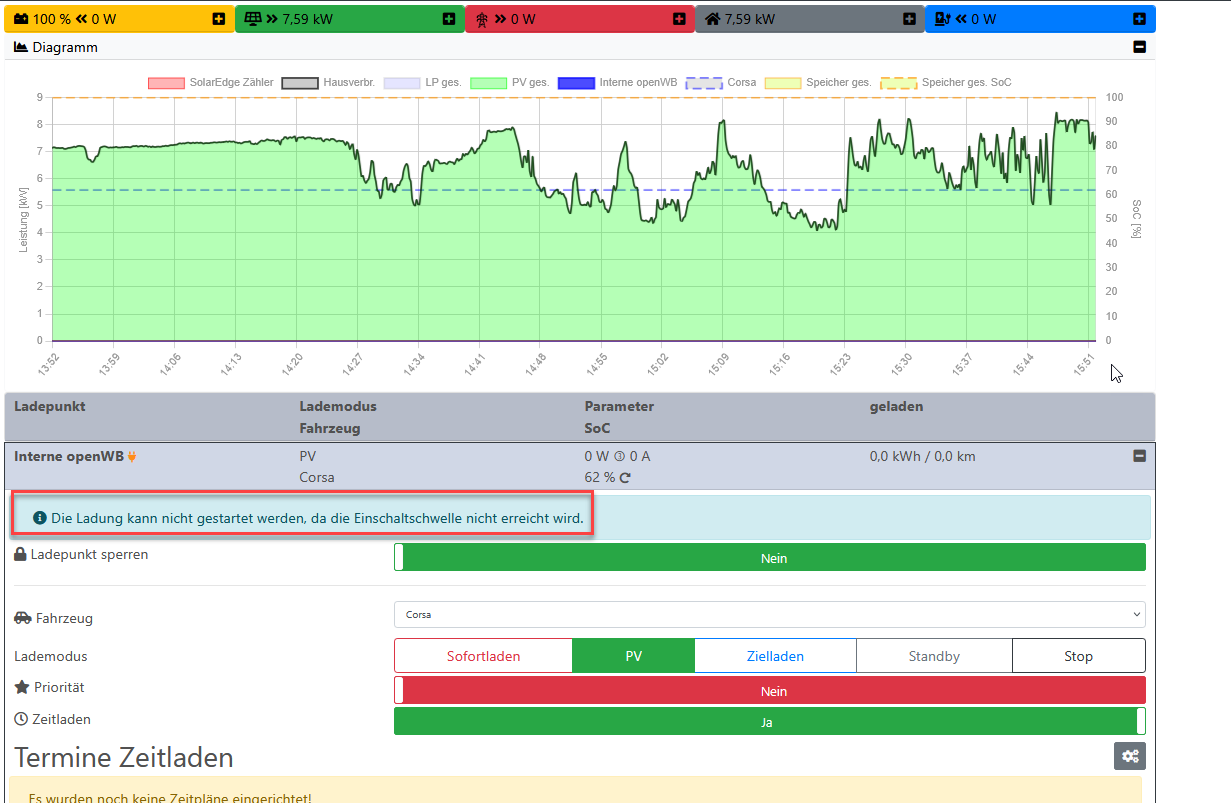Collapse Interne openWB charge point details
This screenshot has height=803, width=1231.
(x=1139, y=456)
